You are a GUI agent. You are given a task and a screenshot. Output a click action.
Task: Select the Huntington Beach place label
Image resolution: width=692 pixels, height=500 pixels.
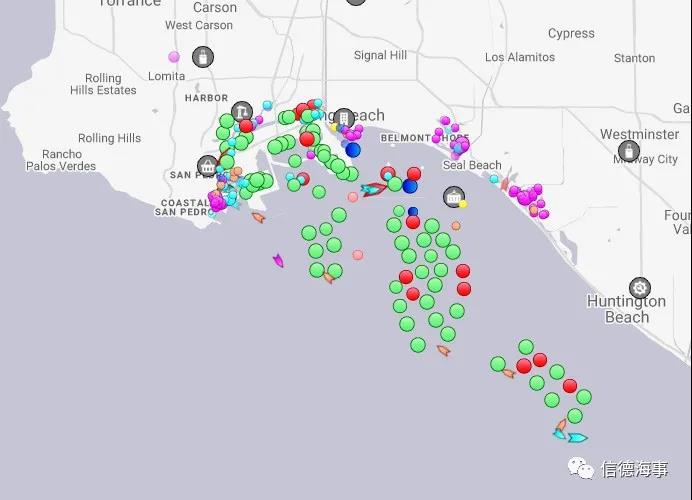coord(626,309)
